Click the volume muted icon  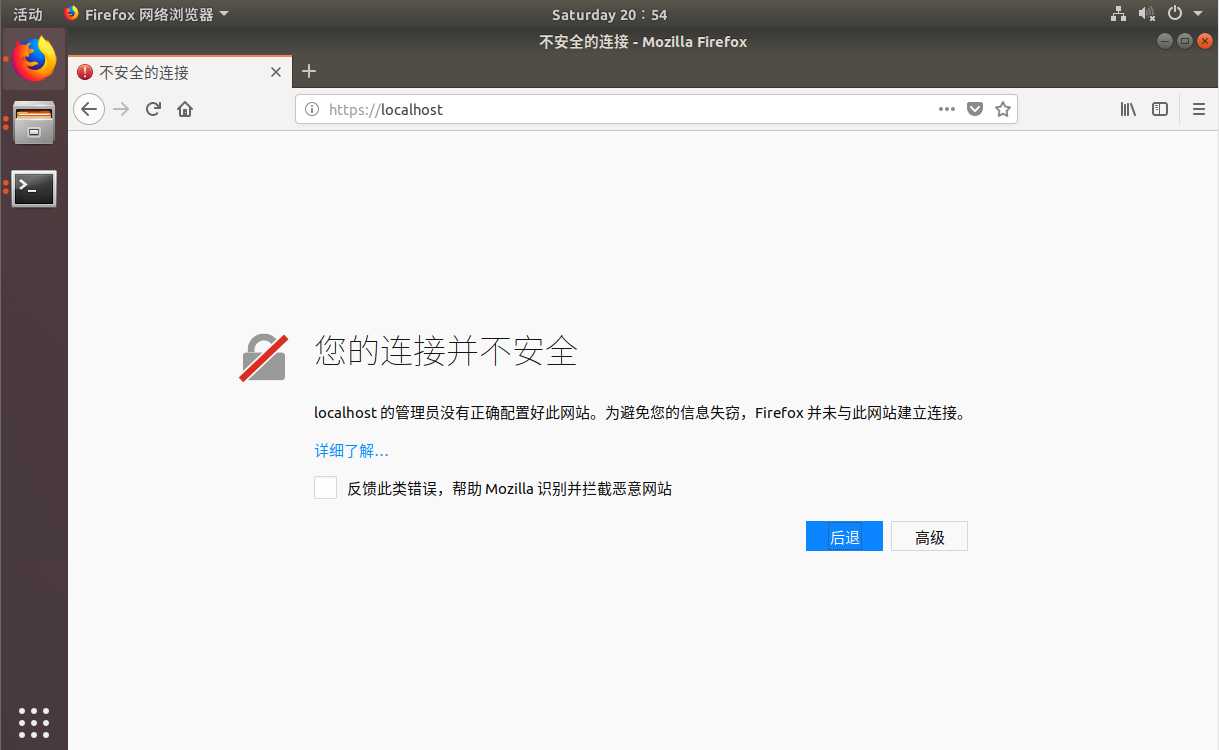pos(1147,14)
